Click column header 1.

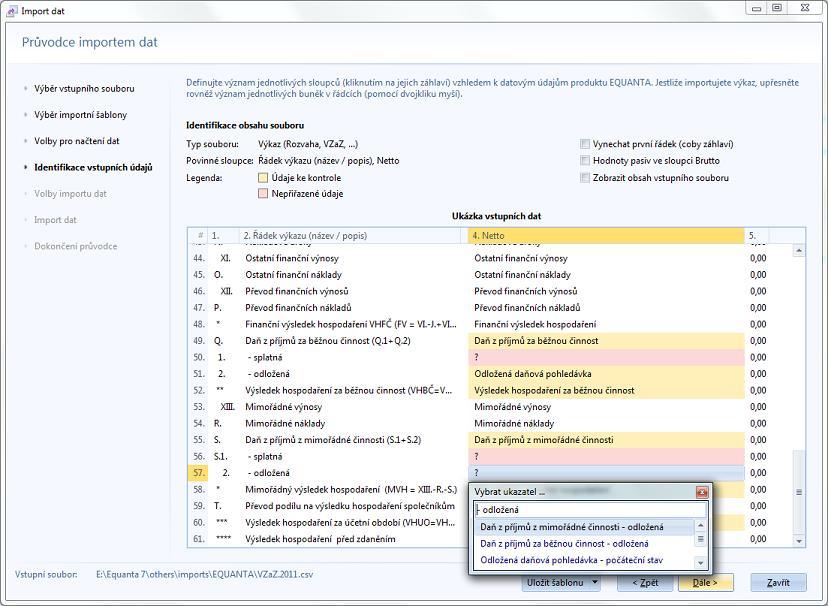click(223, 235)
